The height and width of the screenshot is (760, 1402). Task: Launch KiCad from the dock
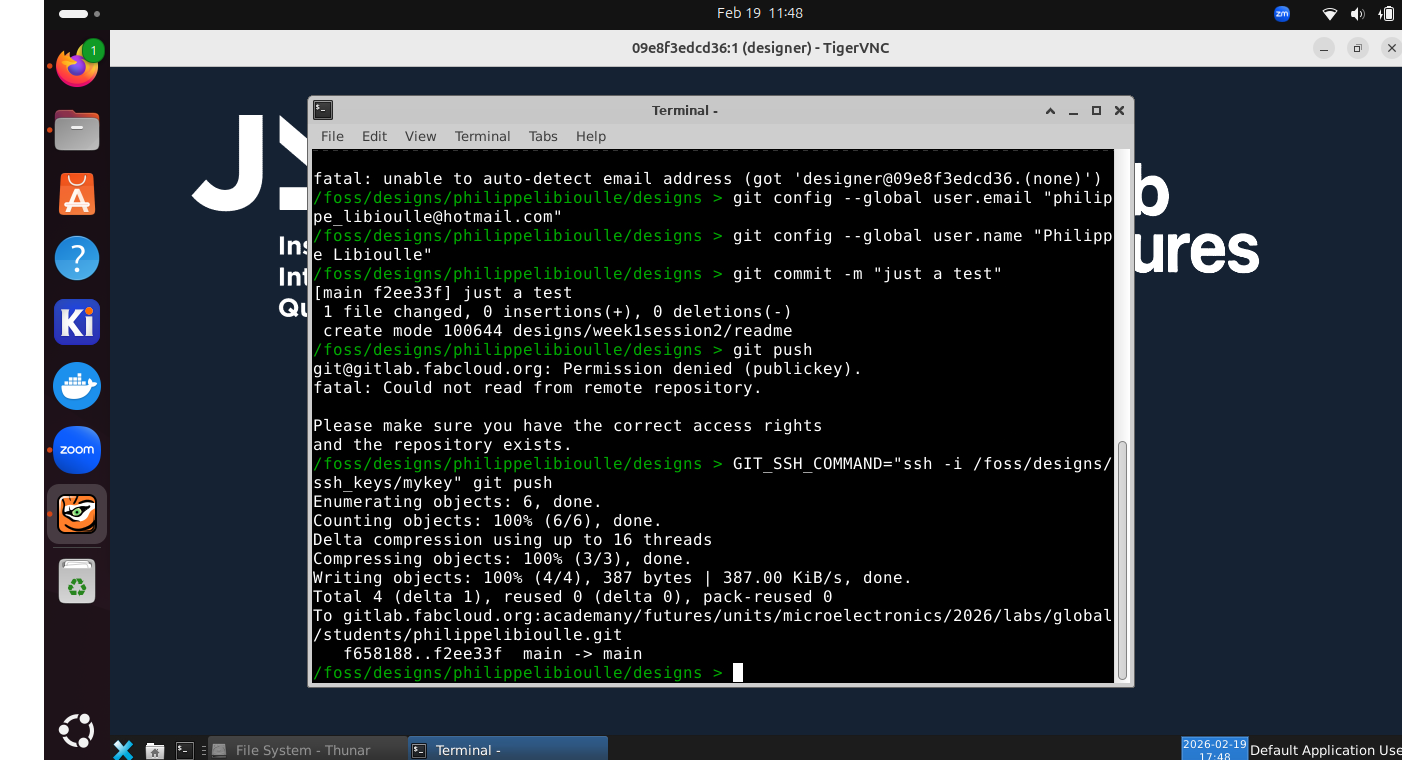point(77,322)
